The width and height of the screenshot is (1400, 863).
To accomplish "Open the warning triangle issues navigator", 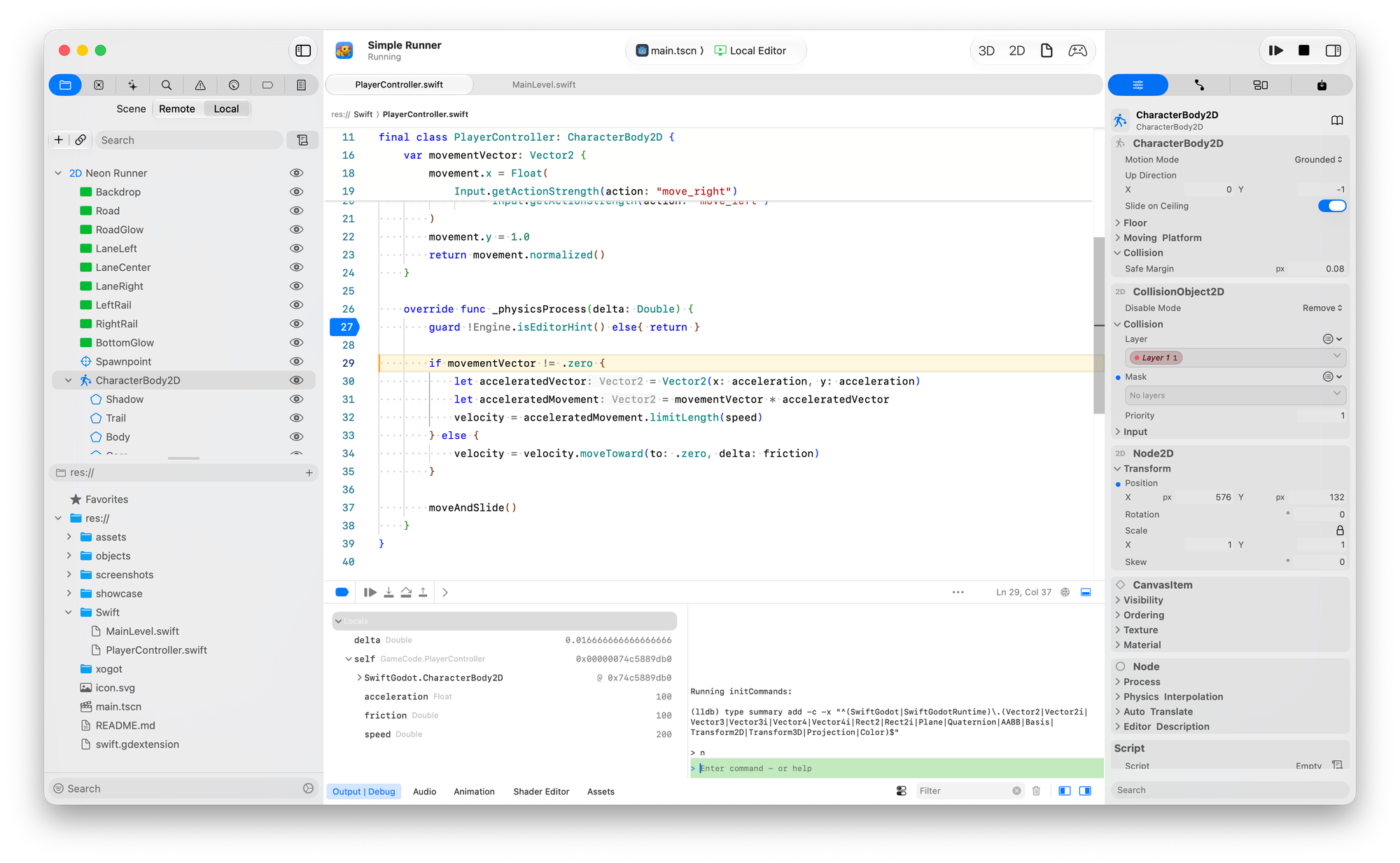I will pos(200,85).
